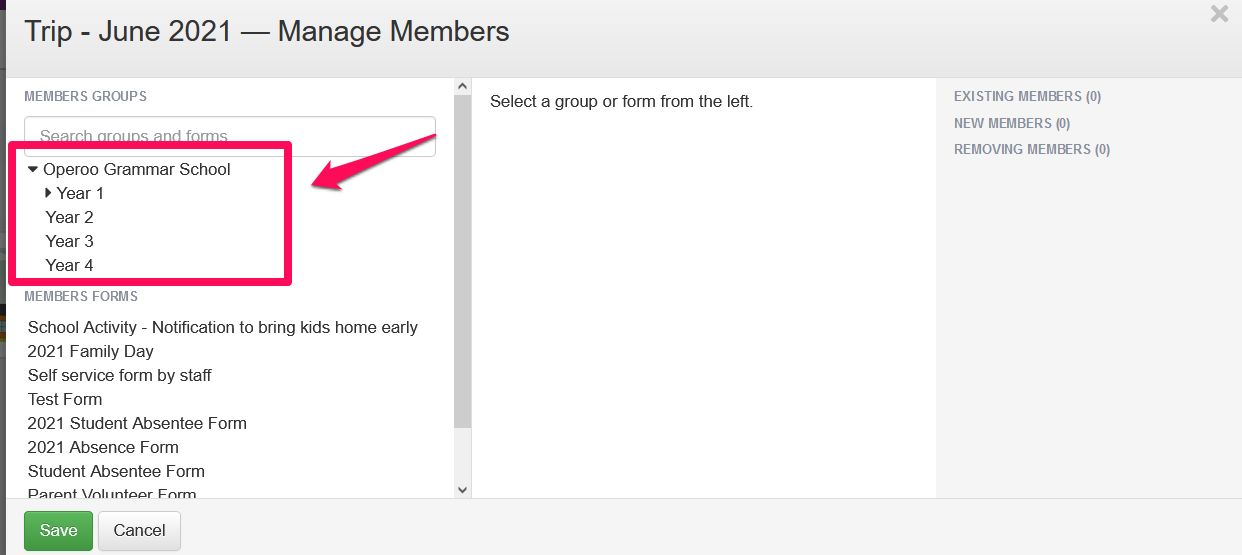Click the Cancel button
This screenshot has height=555, width=1242.
click(x=139, y=531)
